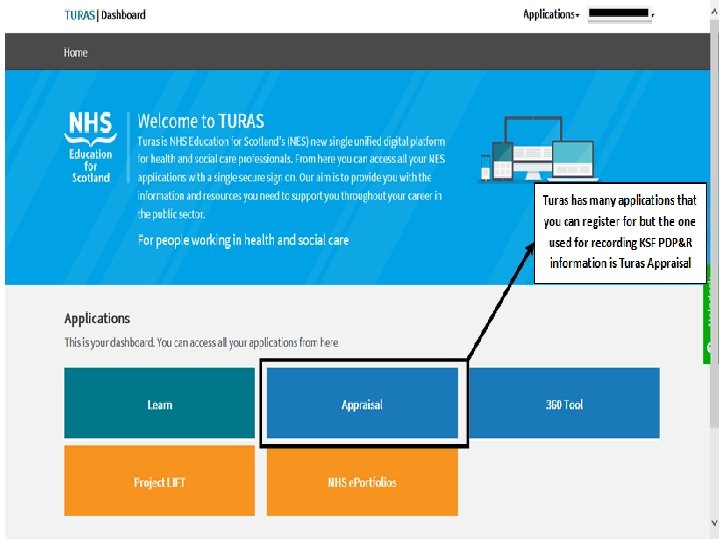Click the scrollbar up arrow
The width and height of the screenshot is (720, 540).
pyautogui.click(x=714, y=12)
